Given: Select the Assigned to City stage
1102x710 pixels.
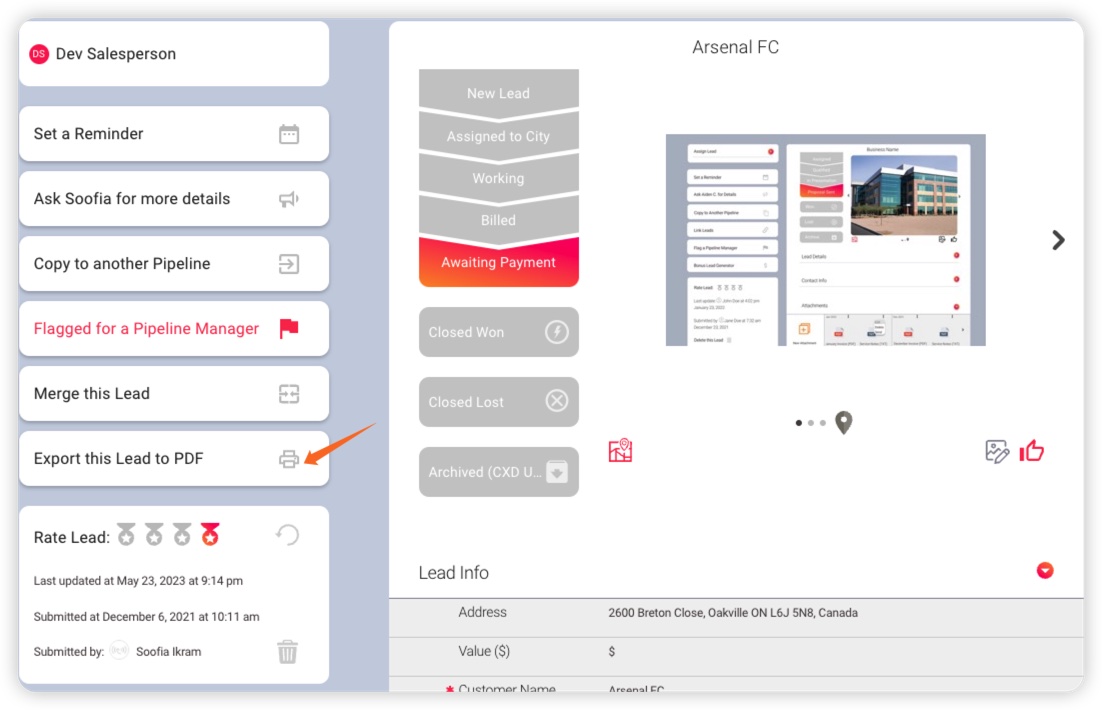Looking at the screenshot, I should tap(498, 136).
